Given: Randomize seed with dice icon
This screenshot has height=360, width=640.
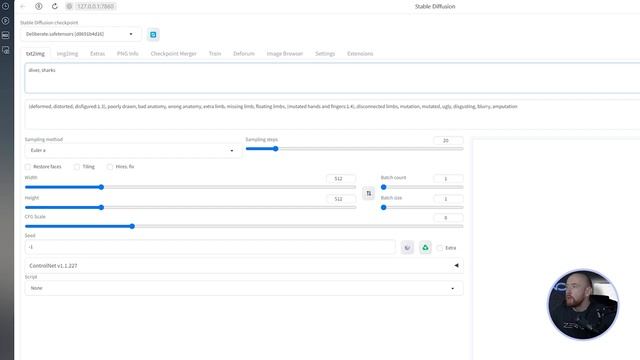Looking at the screenshot, I should tap(407, 247).
